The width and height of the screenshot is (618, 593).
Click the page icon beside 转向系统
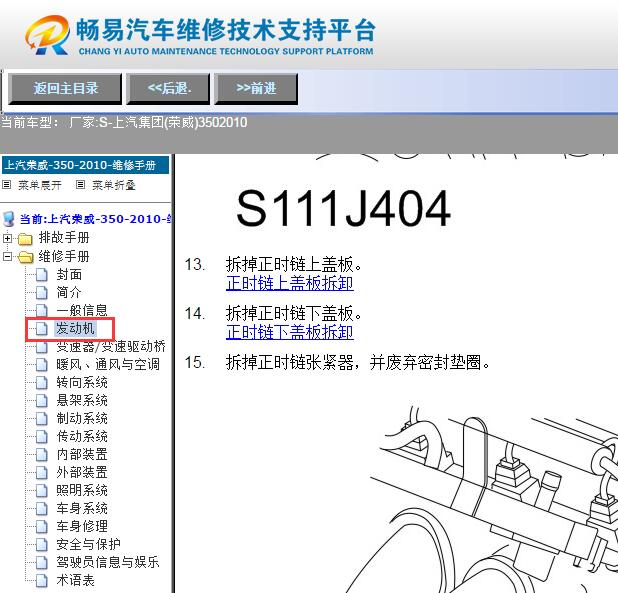click(42, 383)
